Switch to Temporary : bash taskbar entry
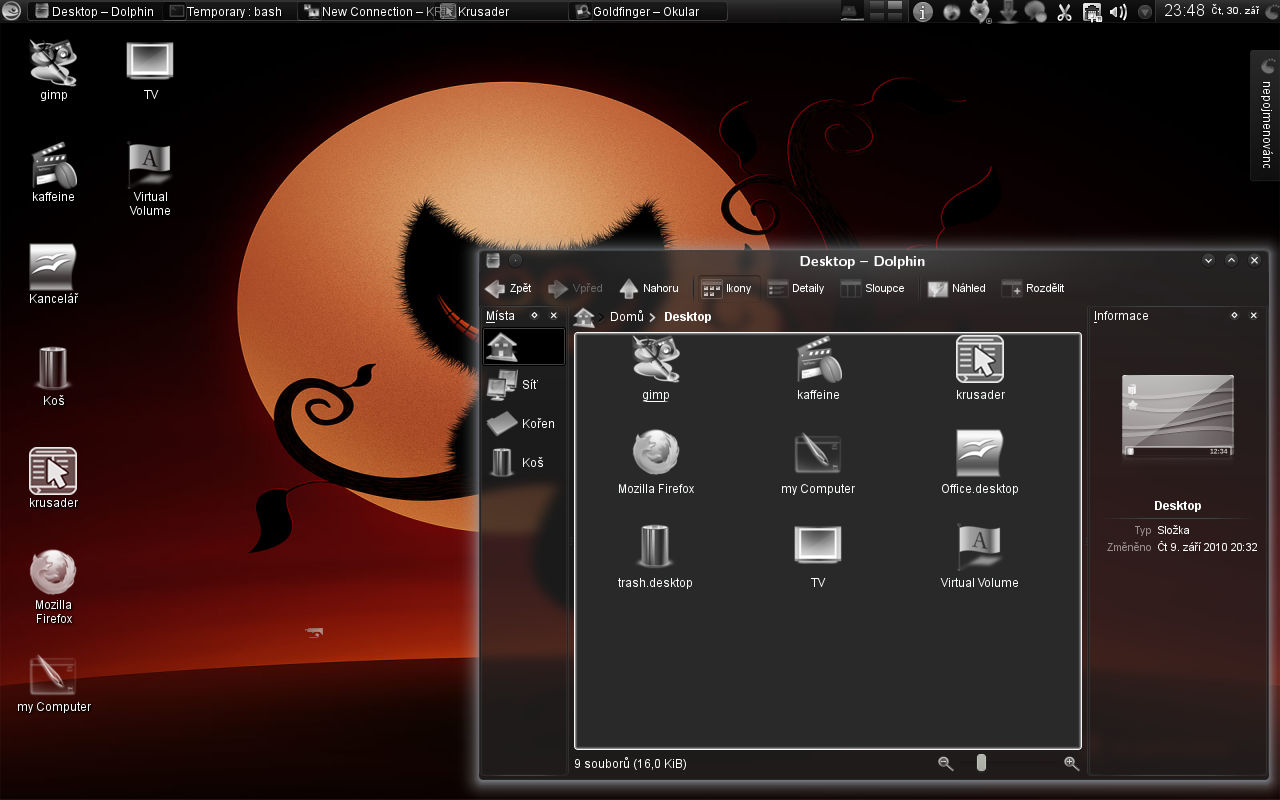Viewport: 1280px width, 800px height. tap(229, 12)
